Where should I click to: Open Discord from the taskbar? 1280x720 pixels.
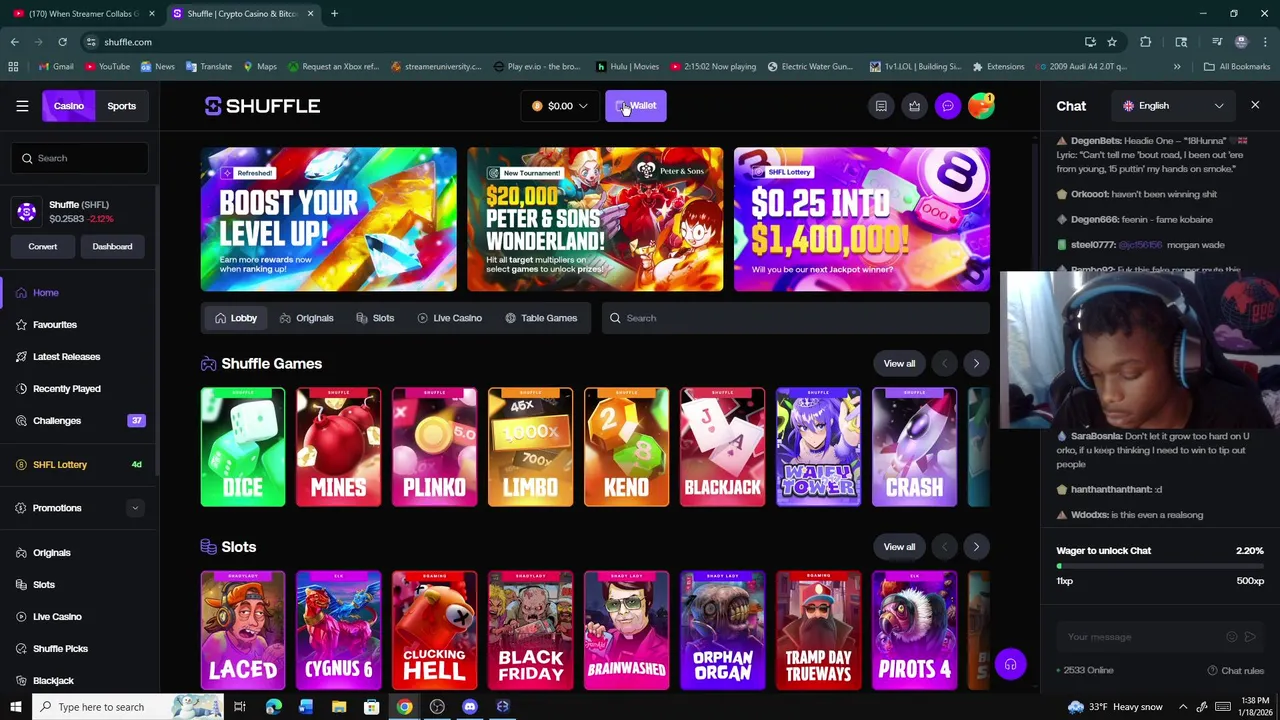[x=470, y=707]
